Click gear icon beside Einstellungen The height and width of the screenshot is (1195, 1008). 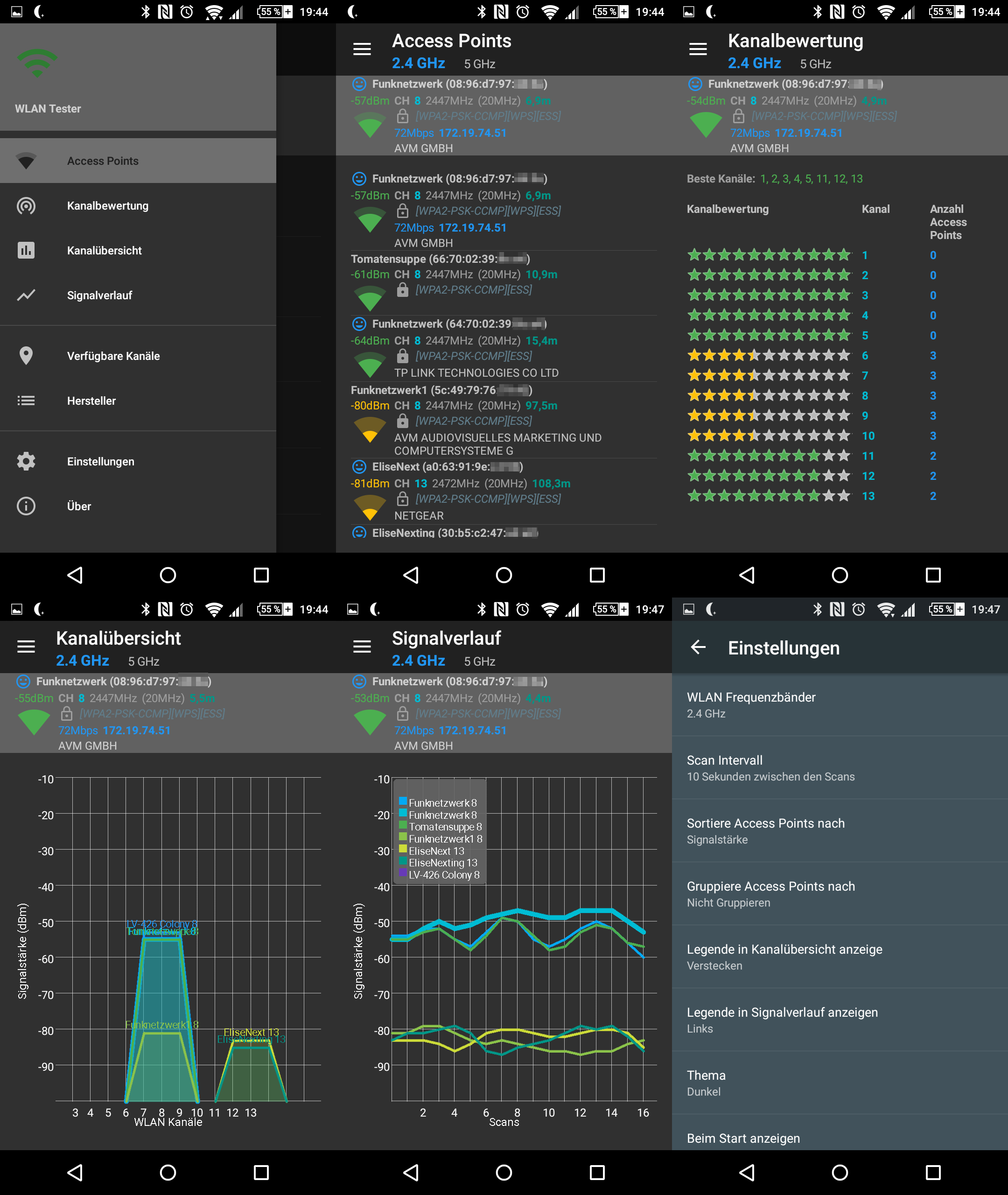click(26, 461)
